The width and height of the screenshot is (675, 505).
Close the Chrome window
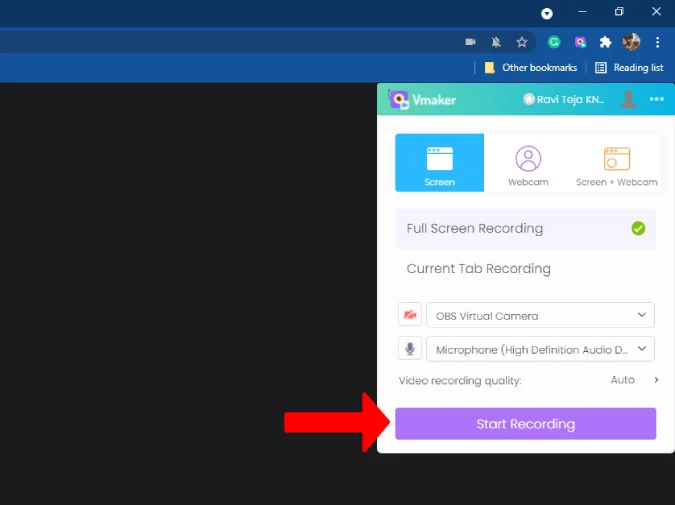(x=656, y=12)
